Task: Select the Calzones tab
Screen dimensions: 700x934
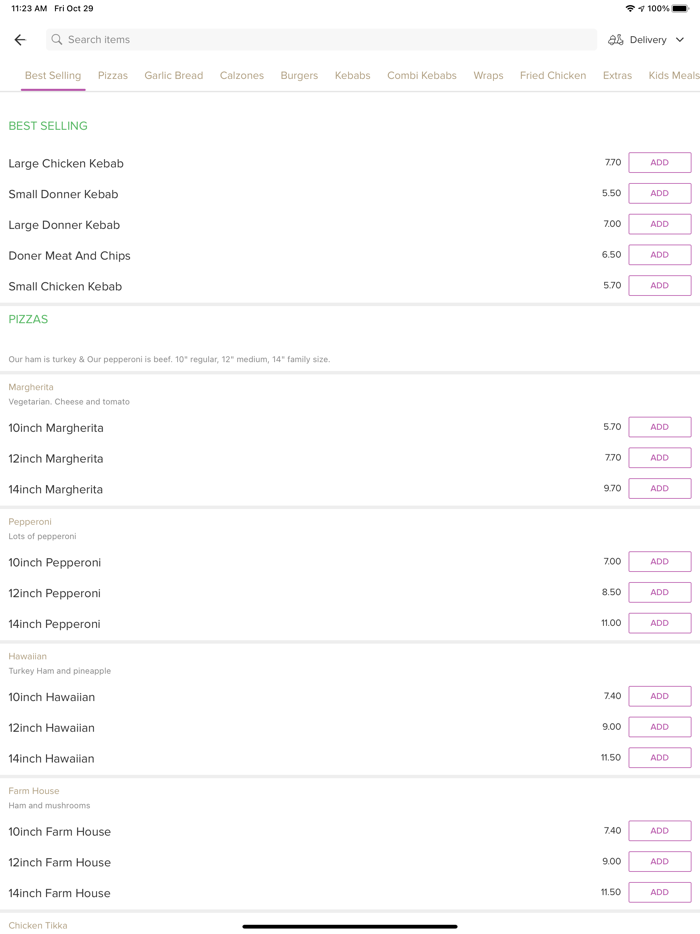Action: click(242, 76)
